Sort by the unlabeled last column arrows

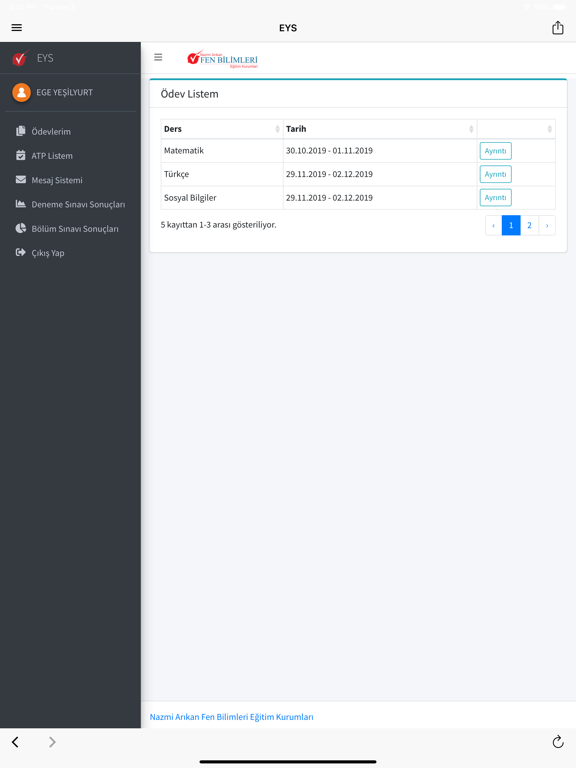(550, 129)
